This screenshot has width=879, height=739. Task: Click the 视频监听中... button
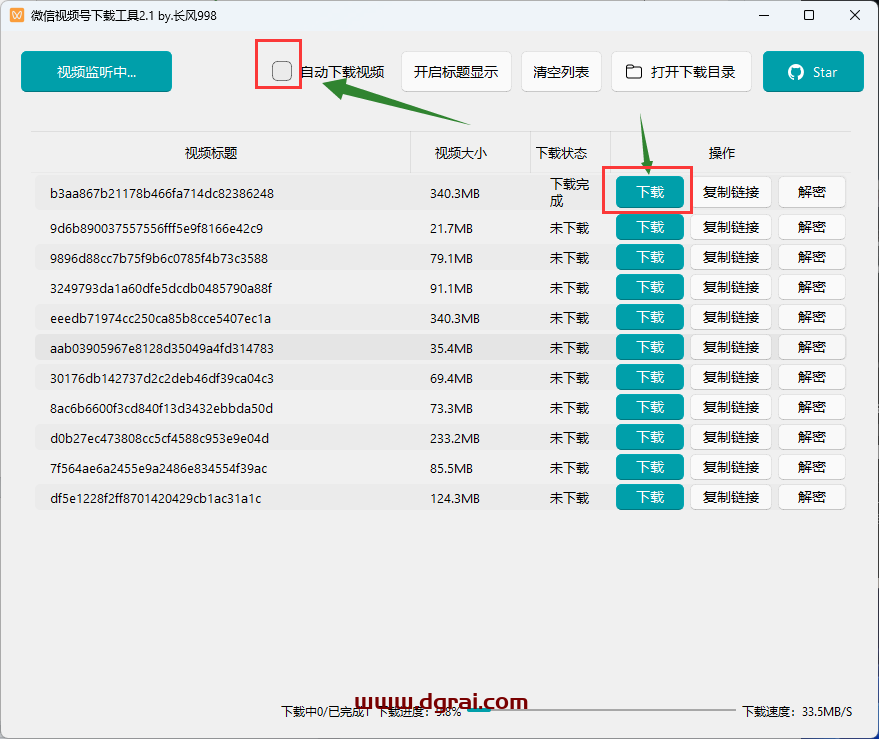pos(96,72)
